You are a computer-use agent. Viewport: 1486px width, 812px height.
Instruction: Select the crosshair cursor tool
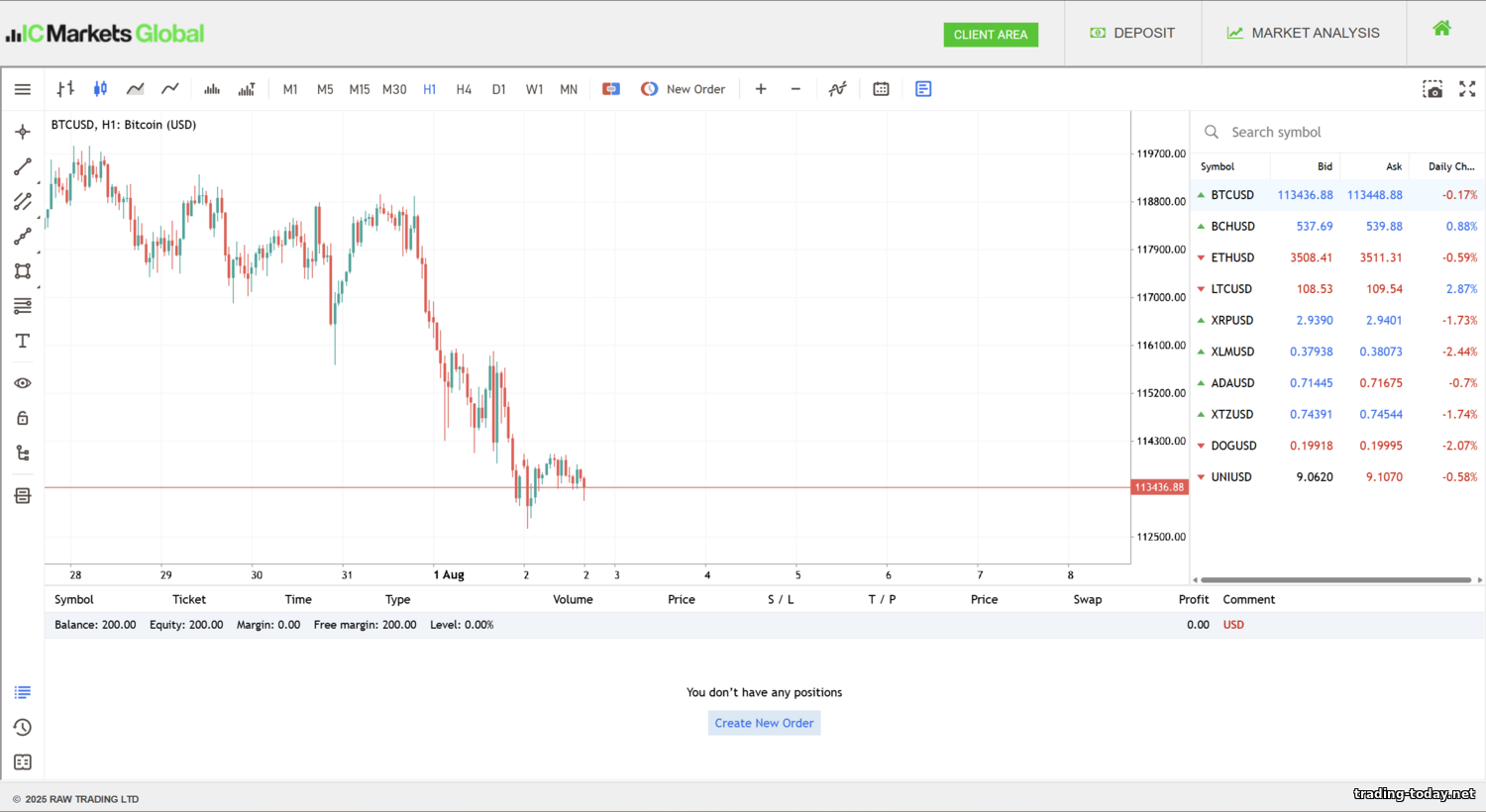tap(23, 132)
